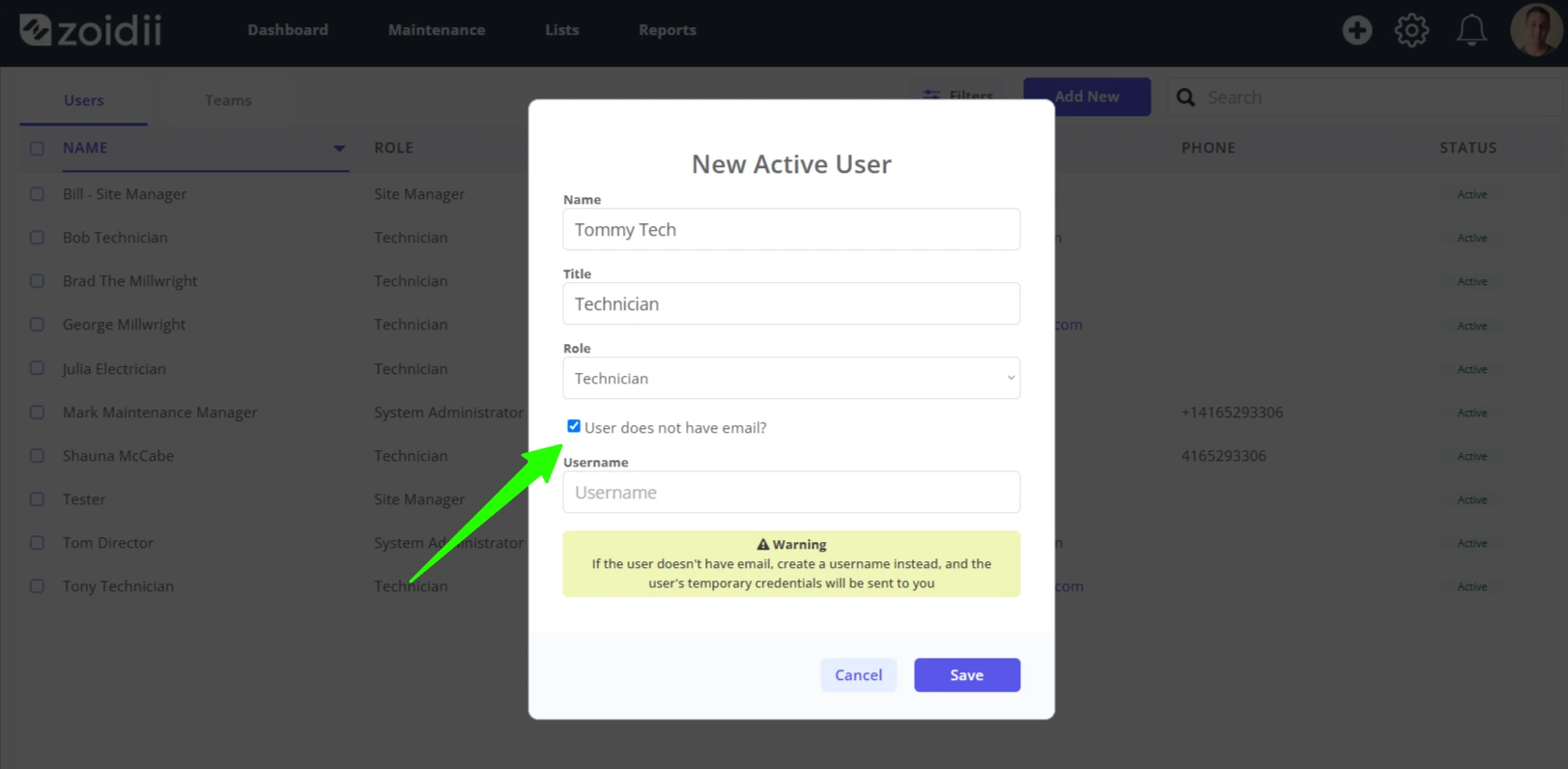Select the George Millwright checkbox
The width and height of the screenshot is (1568, 769).
pos(37,325)
